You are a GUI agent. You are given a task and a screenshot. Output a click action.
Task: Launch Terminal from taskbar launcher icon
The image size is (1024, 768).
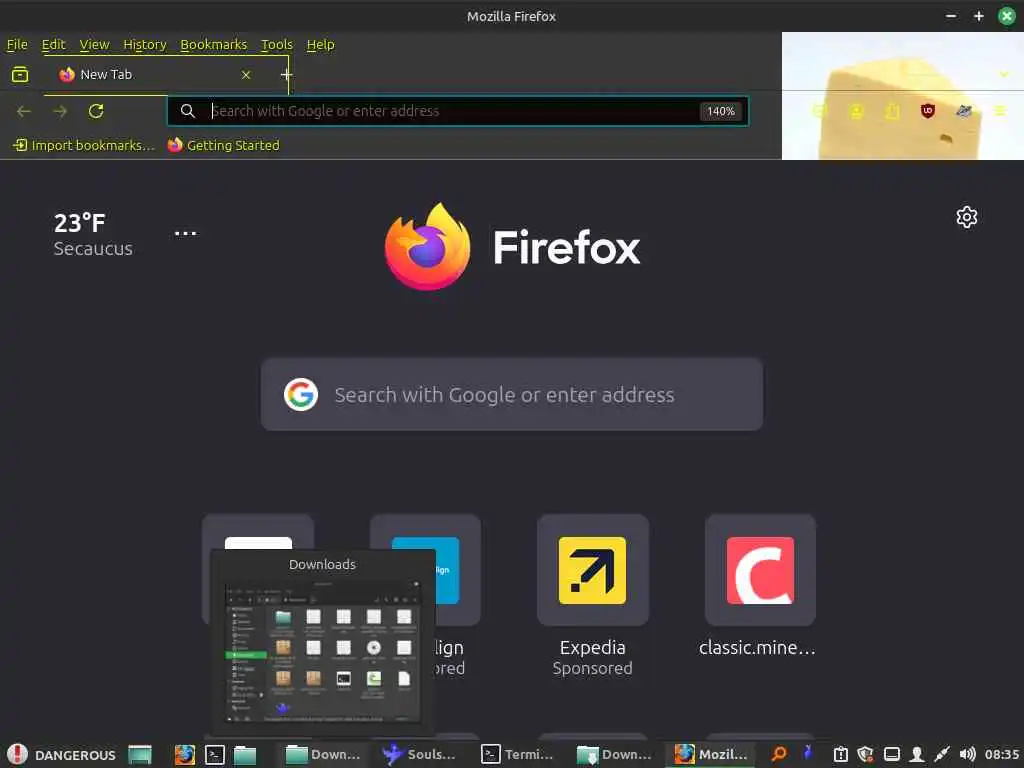(215, 754)
